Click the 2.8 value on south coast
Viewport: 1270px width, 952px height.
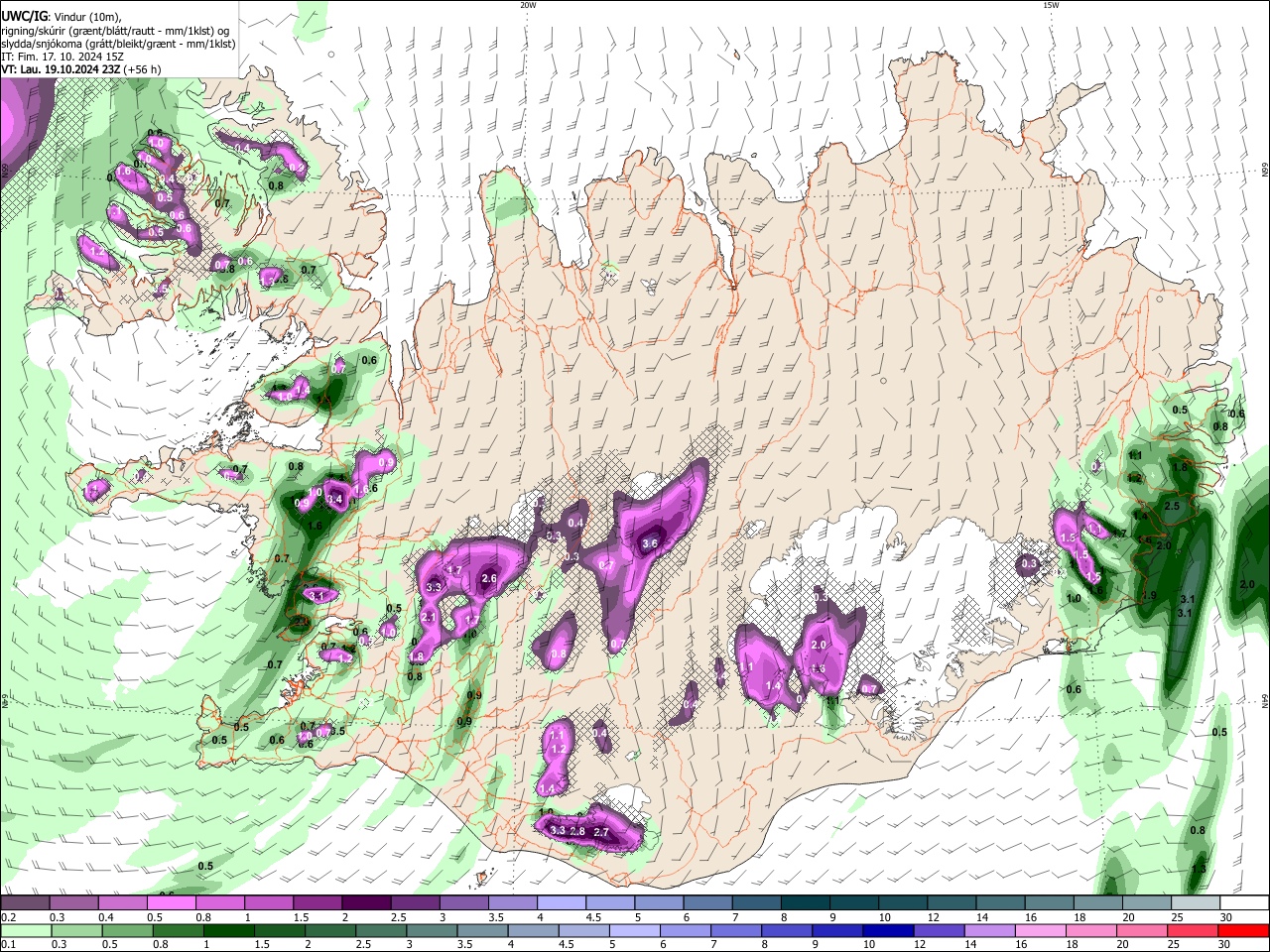(578, 831)
